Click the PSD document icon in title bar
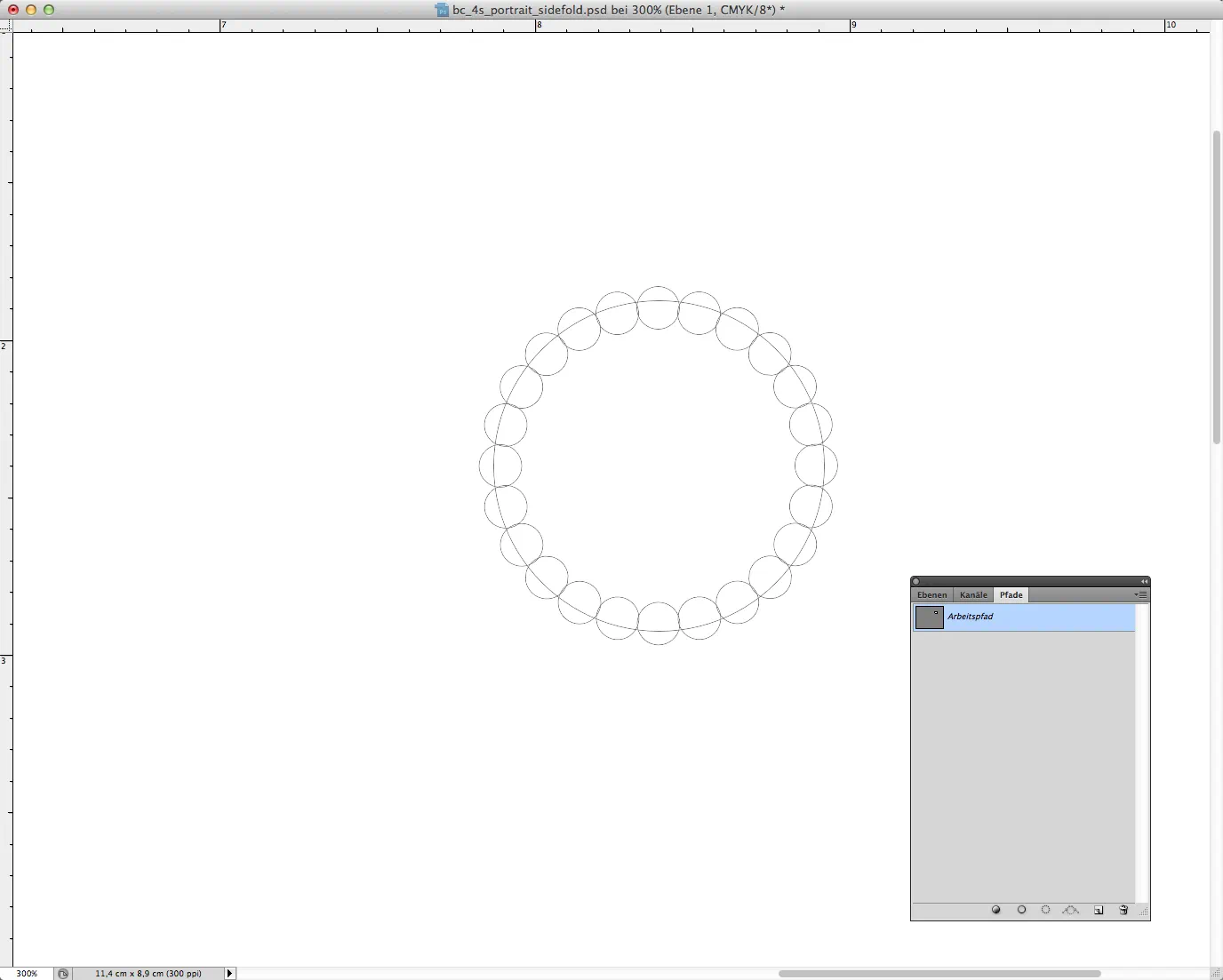Viewport: 1223px width, 980px height. pos(442,10)
